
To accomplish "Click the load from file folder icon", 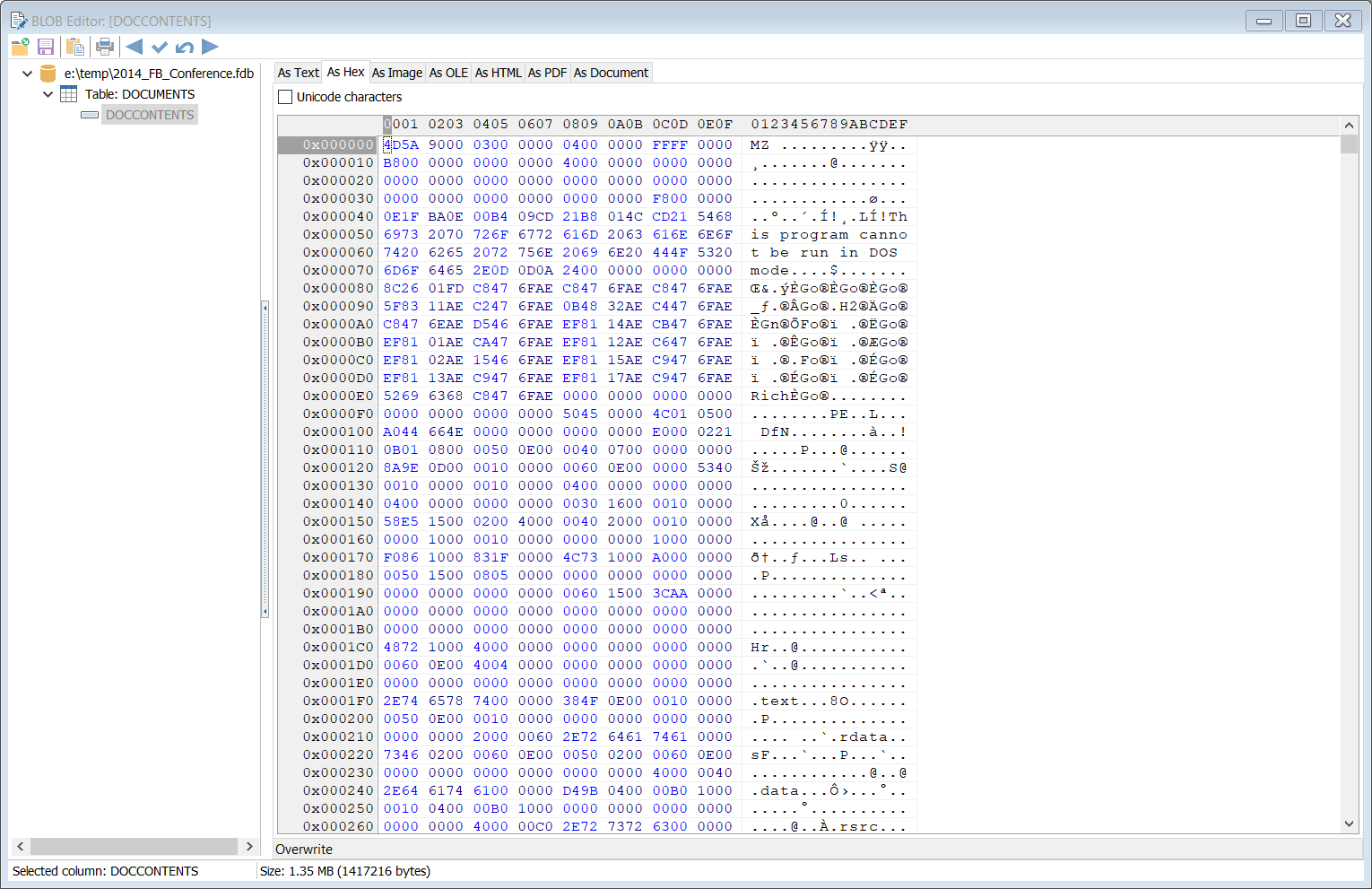I will pyautogui.click(x=20, y=47).
